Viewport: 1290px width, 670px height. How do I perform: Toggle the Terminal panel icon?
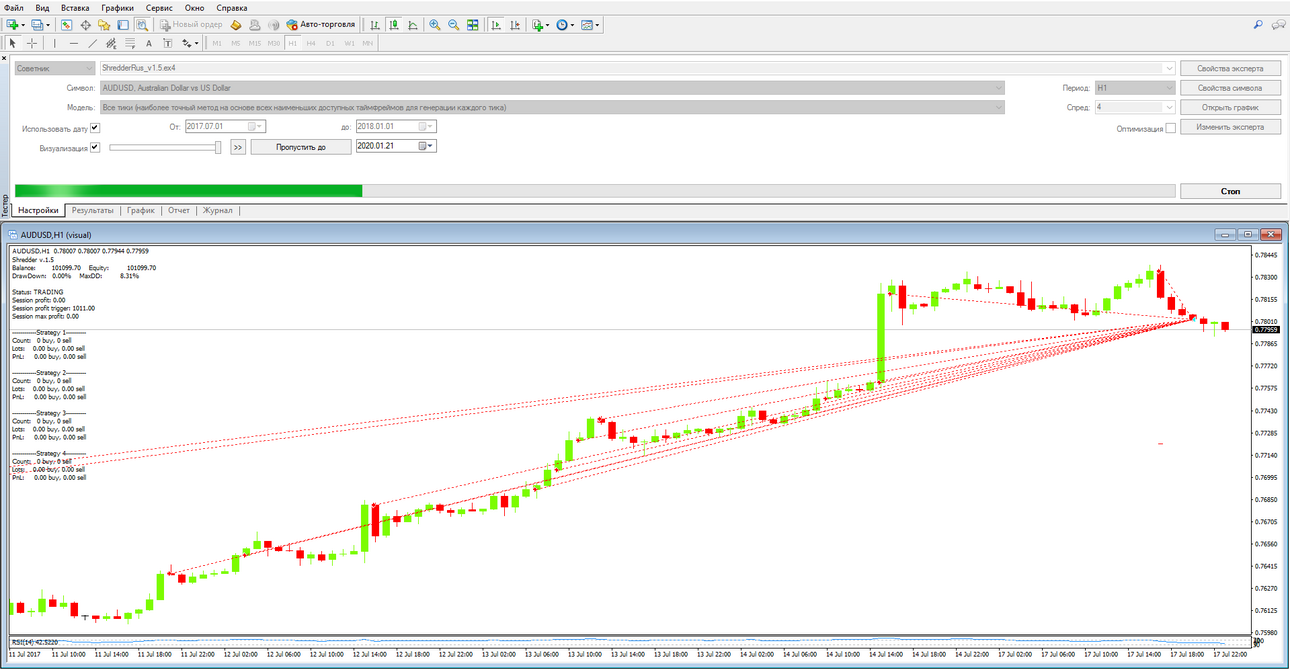pos(123,24)
